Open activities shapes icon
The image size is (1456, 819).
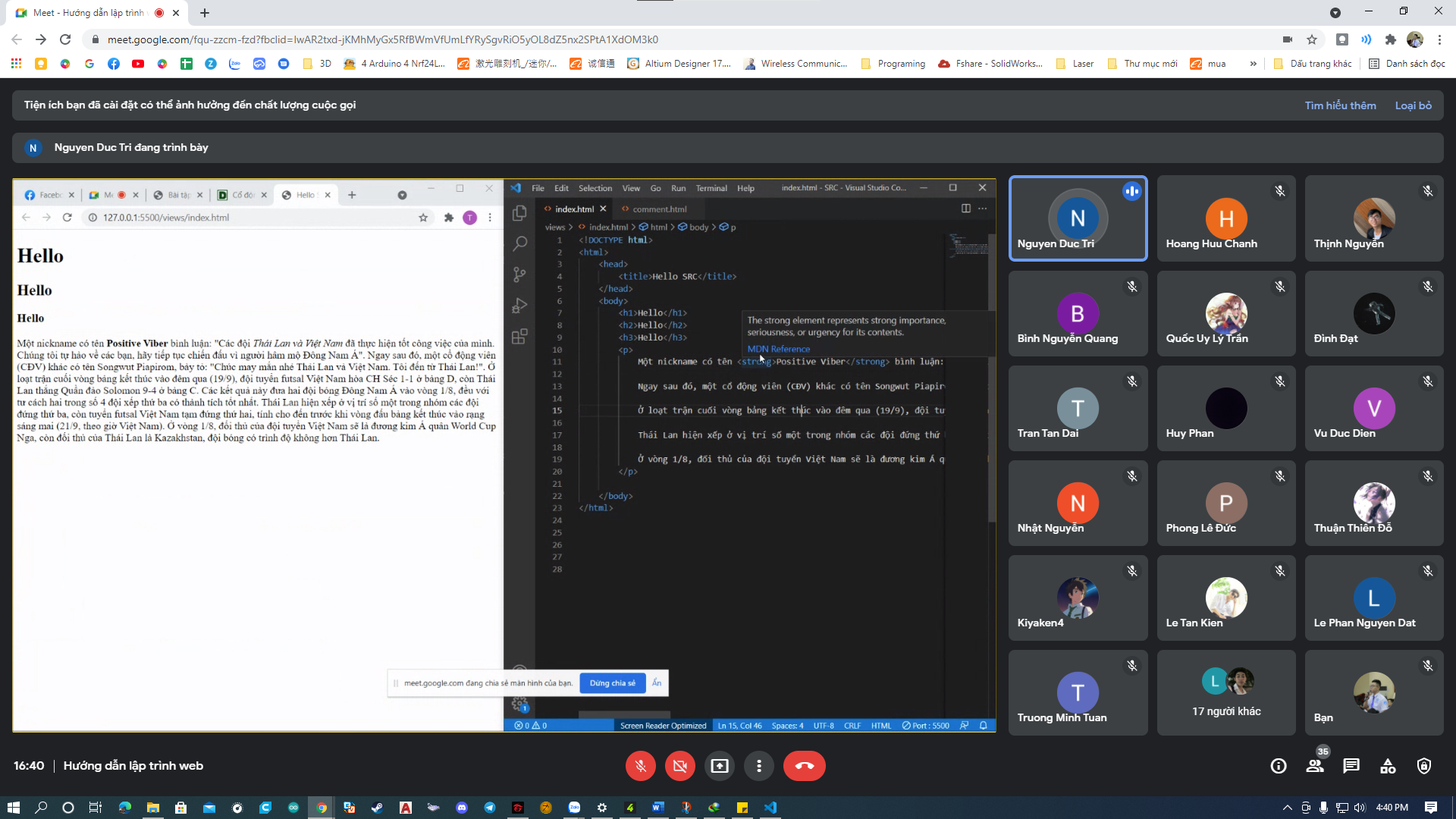click(1388, 766)
